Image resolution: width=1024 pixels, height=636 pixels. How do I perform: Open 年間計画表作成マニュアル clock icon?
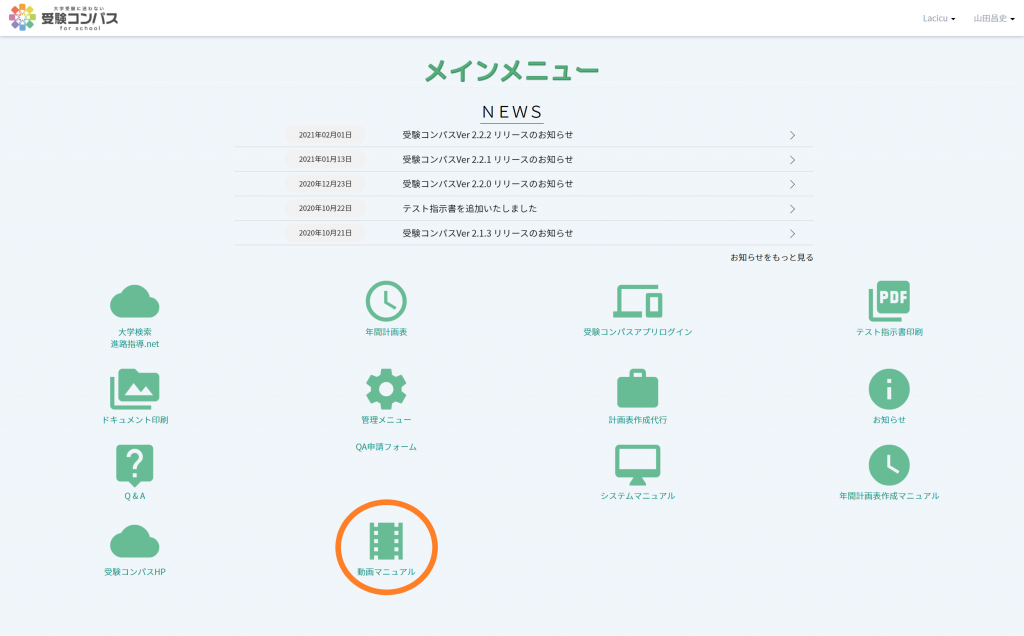coord(889,465)
